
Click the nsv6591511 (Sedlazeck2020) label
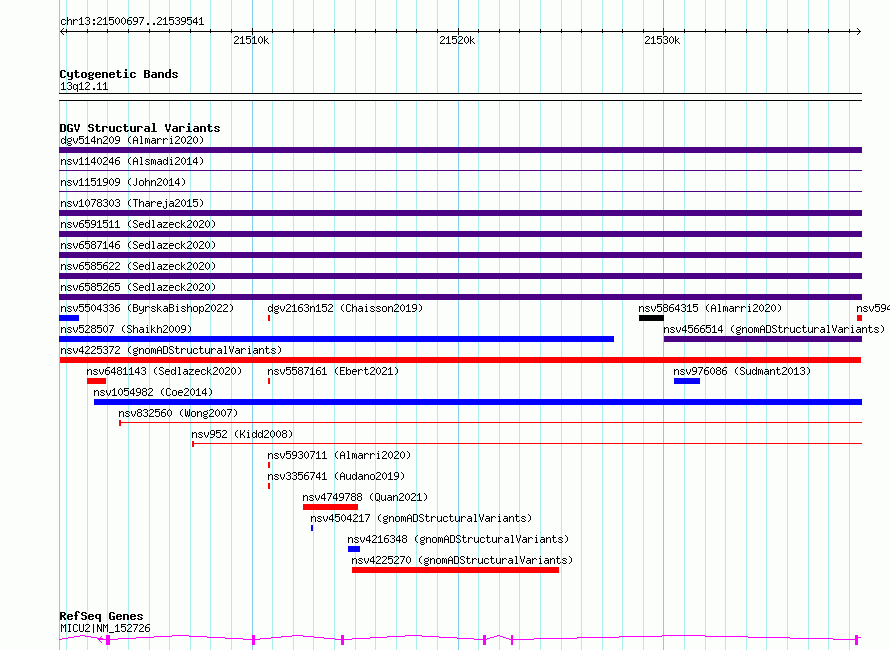[x=138, y=224]
